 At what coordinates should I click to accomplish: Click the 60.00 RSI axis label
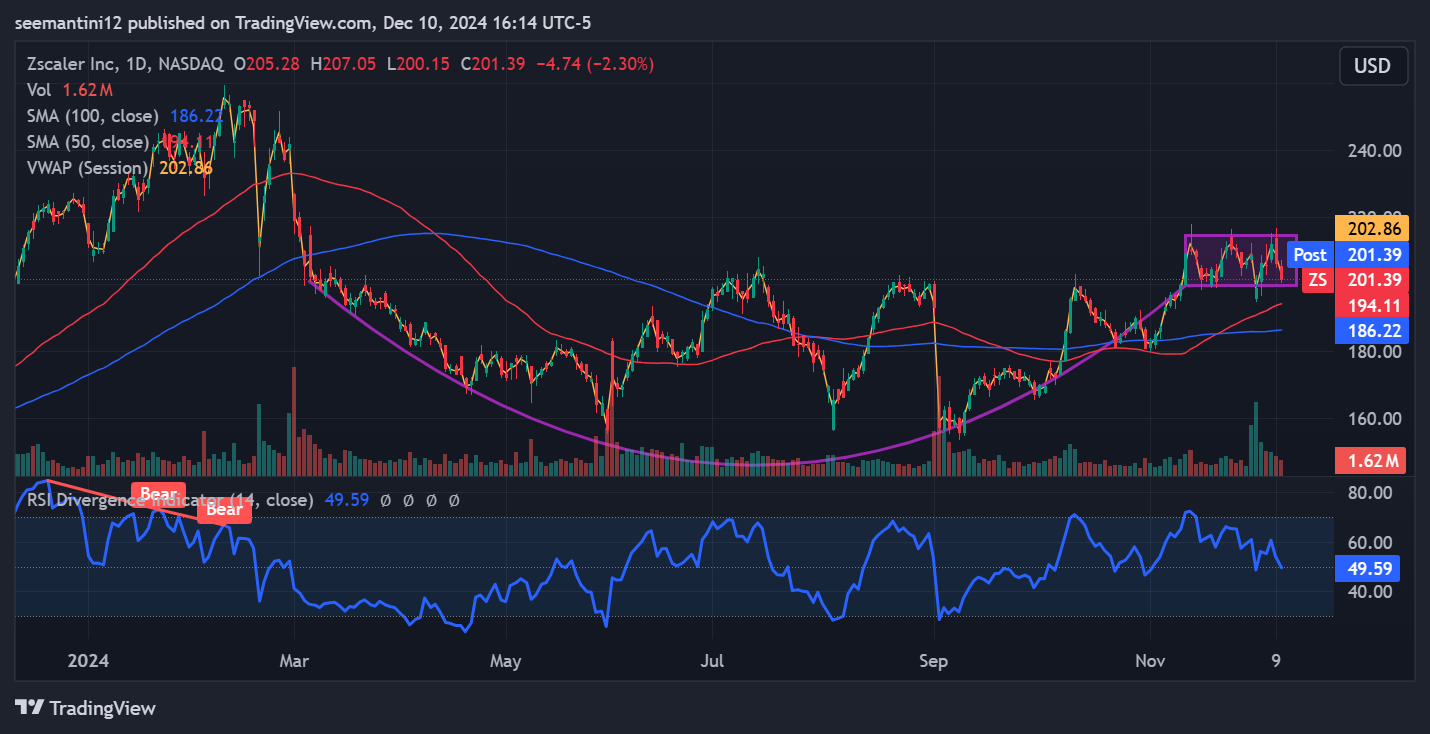click(1368, 542)
